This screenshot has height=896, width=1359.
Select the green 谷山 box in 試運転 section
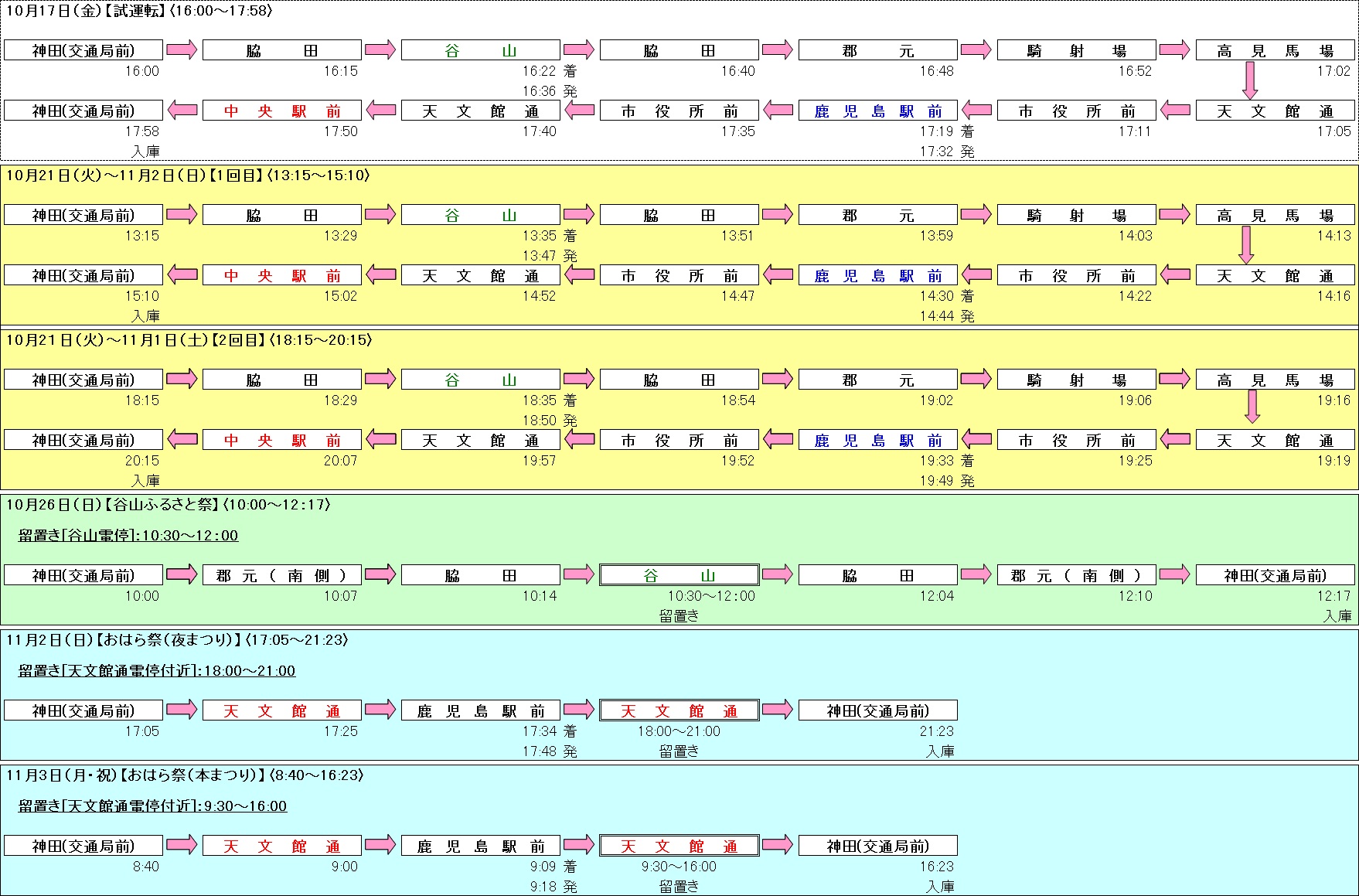480,51
